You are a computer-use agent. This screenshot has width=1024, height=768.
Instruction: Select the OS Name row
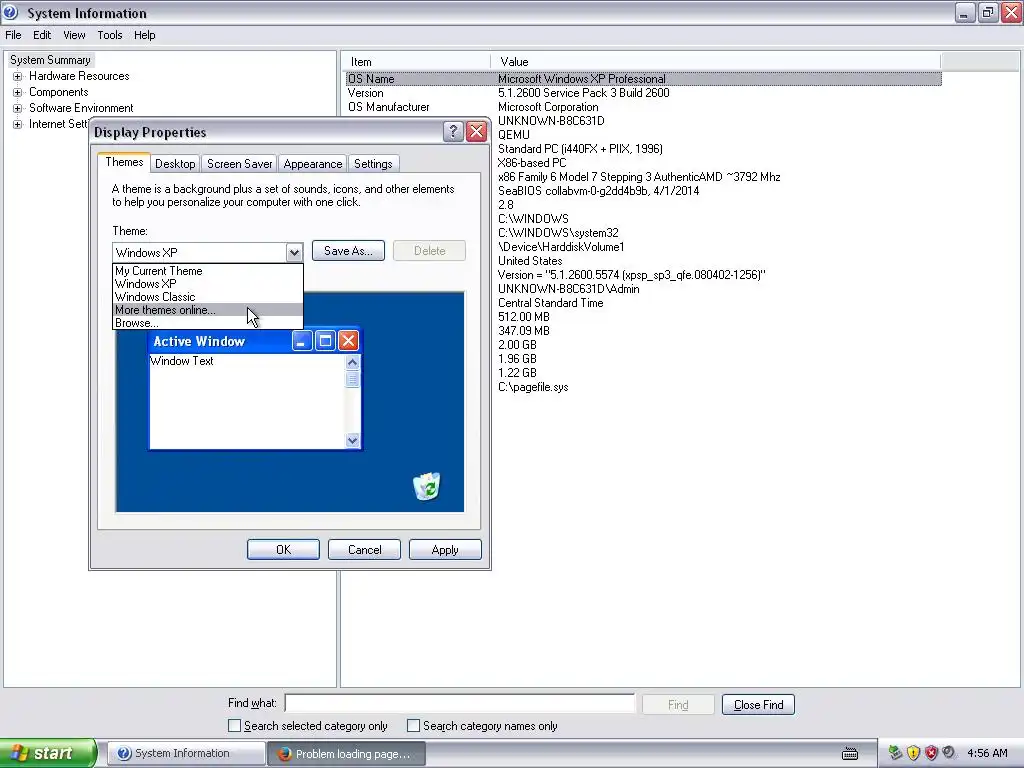click(643, 79)
